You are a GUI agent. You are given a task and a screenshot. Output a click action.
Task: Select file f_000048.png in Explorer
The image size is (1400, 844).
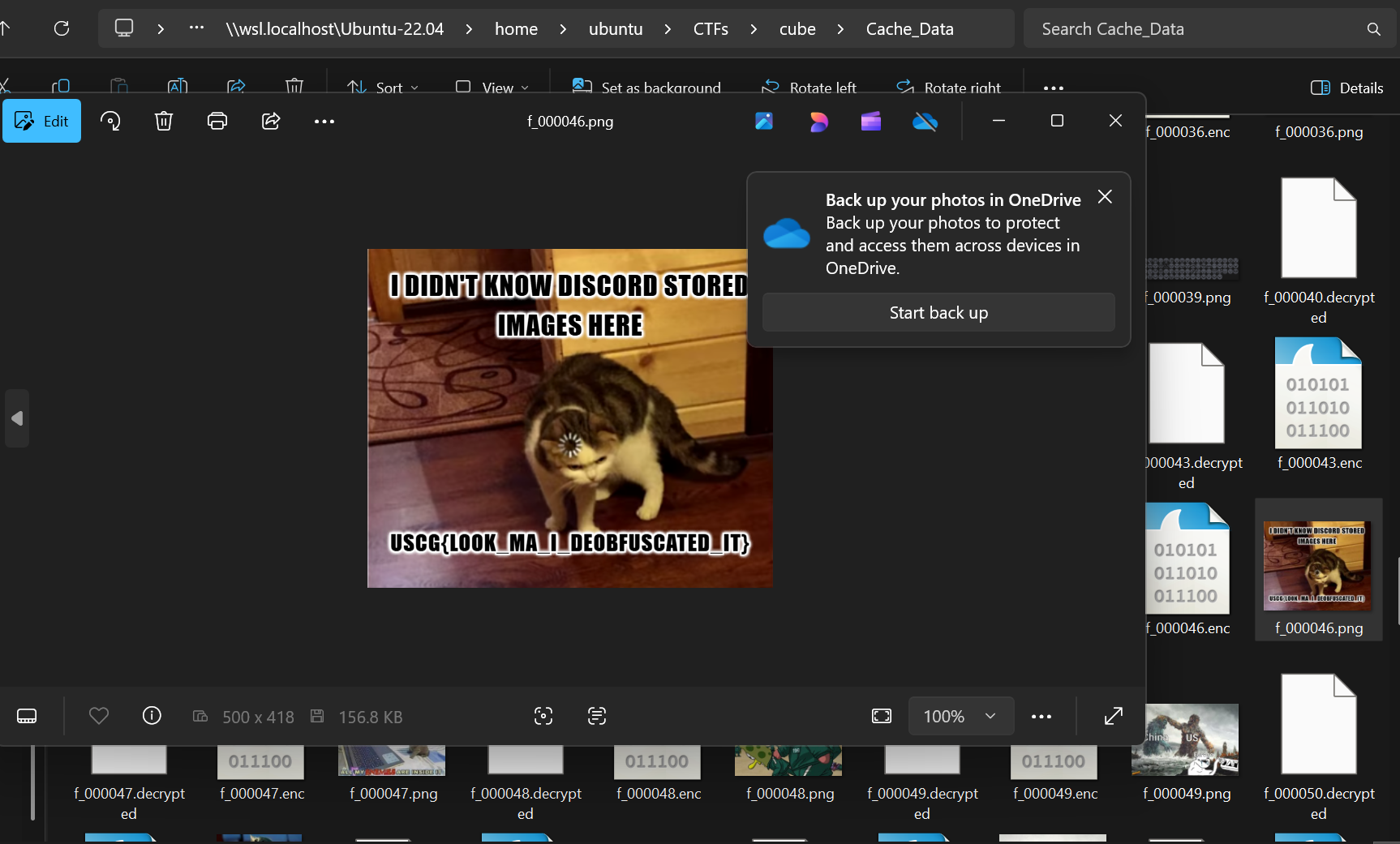point(789,774)
